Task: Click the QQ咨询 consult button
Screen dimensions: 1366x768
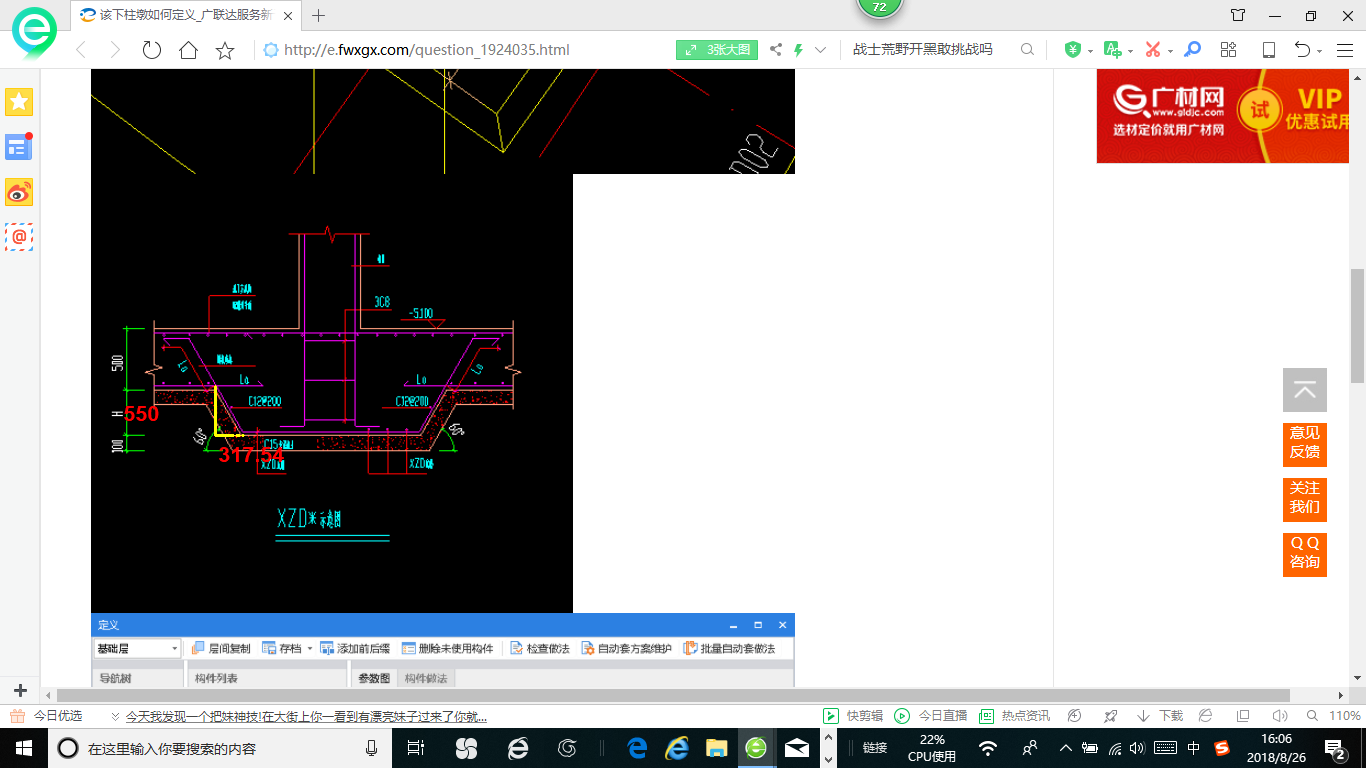Action: (x=1305, y=554)
